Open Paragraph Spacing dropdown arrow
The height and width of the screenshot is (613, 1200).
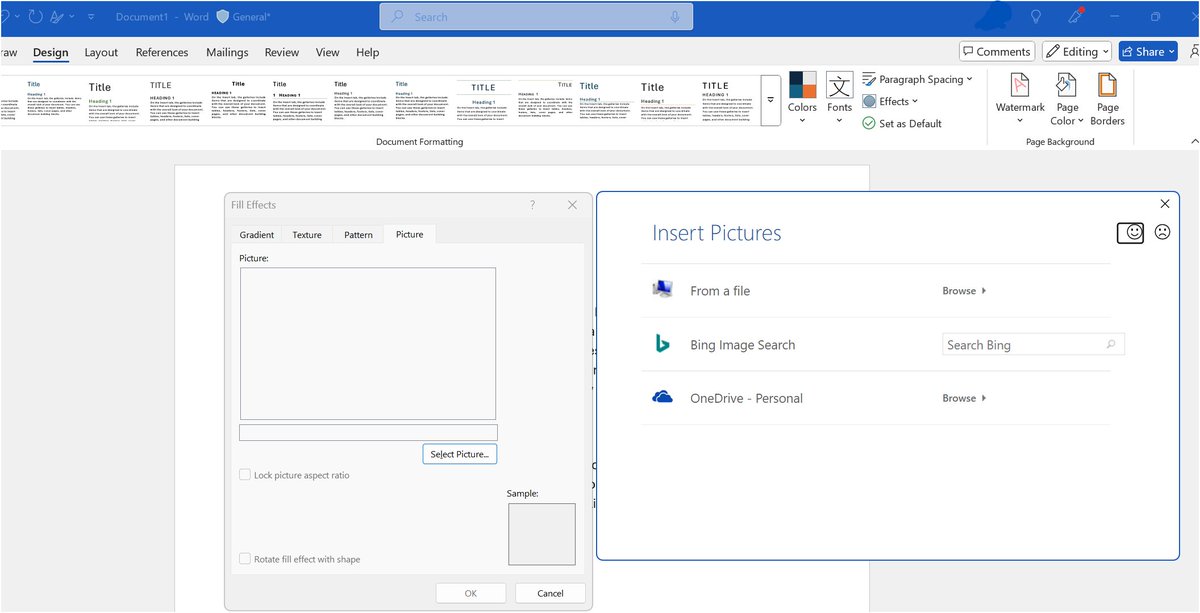[970, 79]
